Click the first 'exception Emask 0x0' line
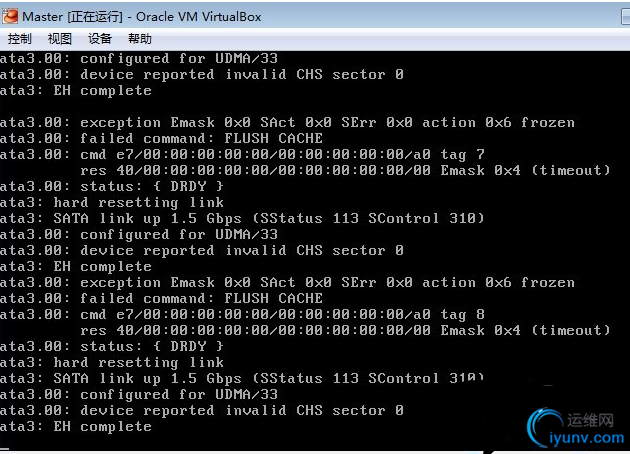This screenshot has height=454, width=630. [287, 122]
